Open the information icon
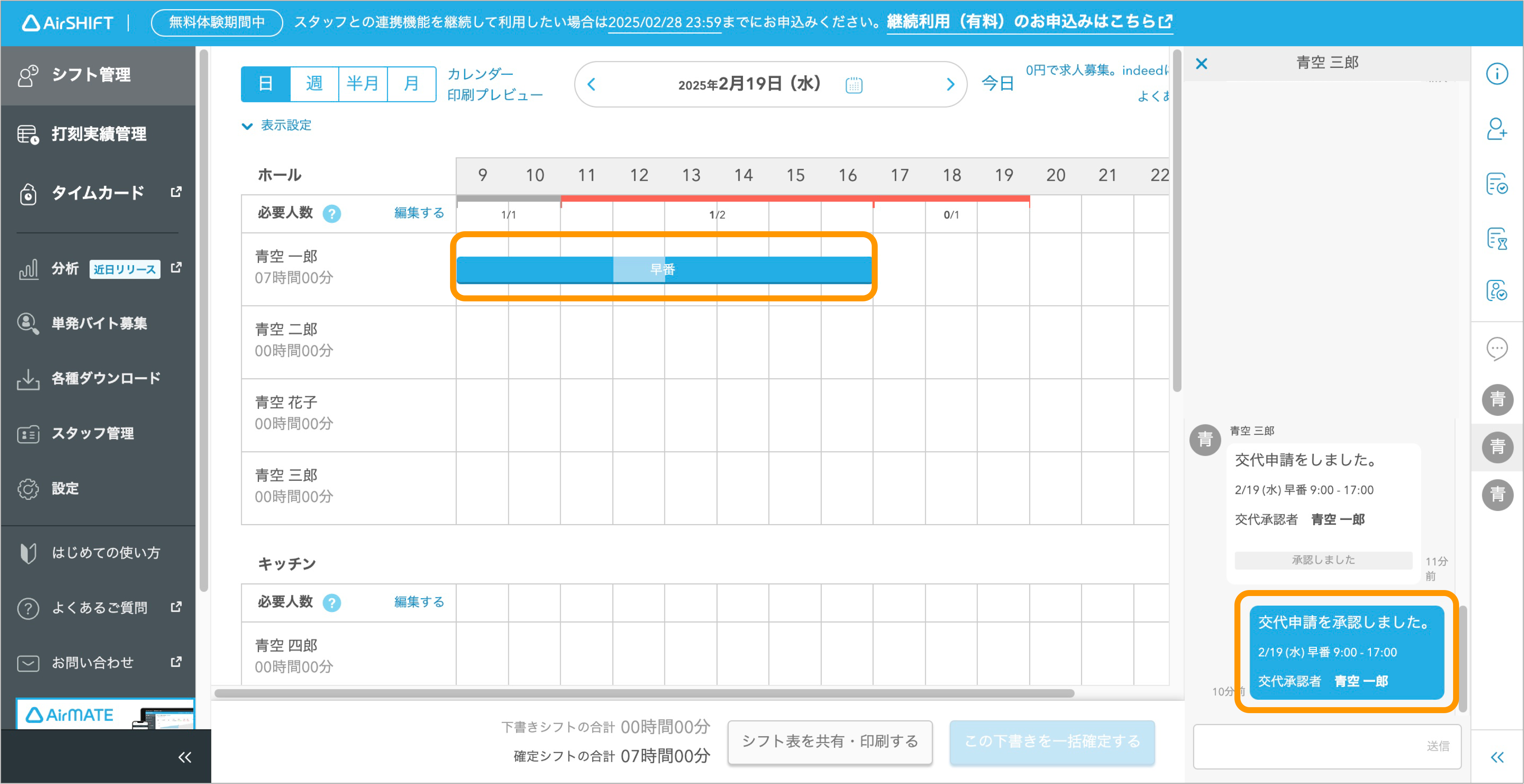Screen dimensions: 1524x784 point(1497,74)
